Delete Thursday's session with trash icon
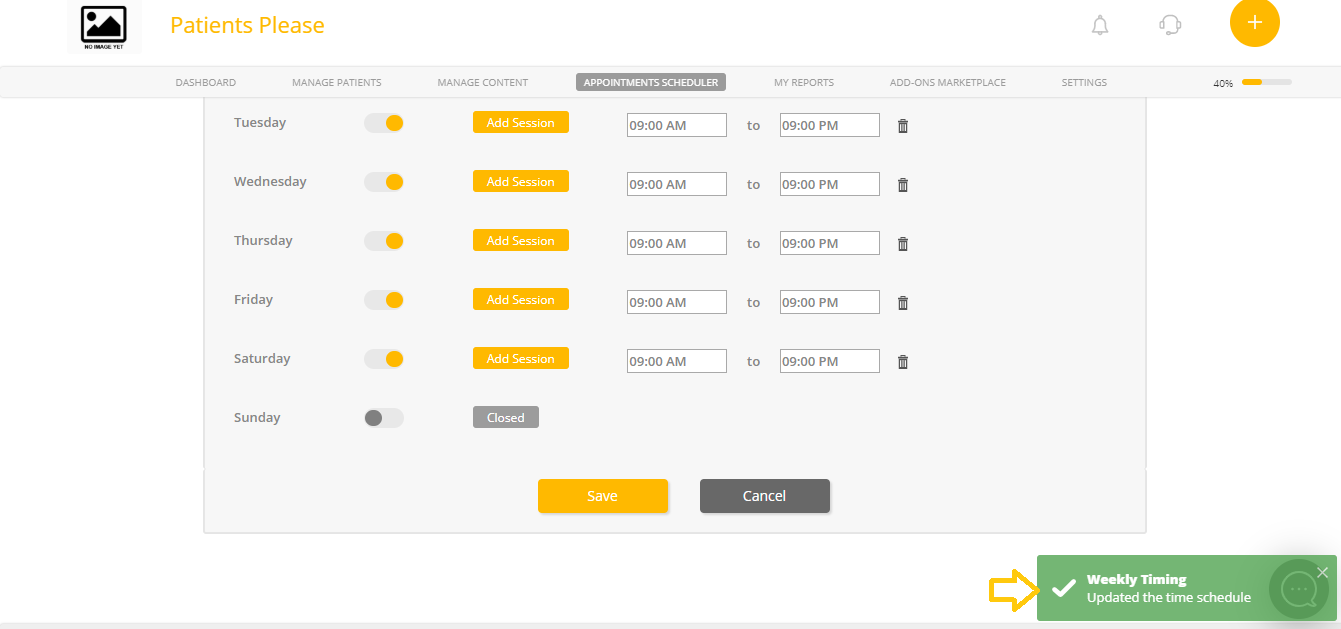Screen dimensions: 1341x629 coord(903,244)
